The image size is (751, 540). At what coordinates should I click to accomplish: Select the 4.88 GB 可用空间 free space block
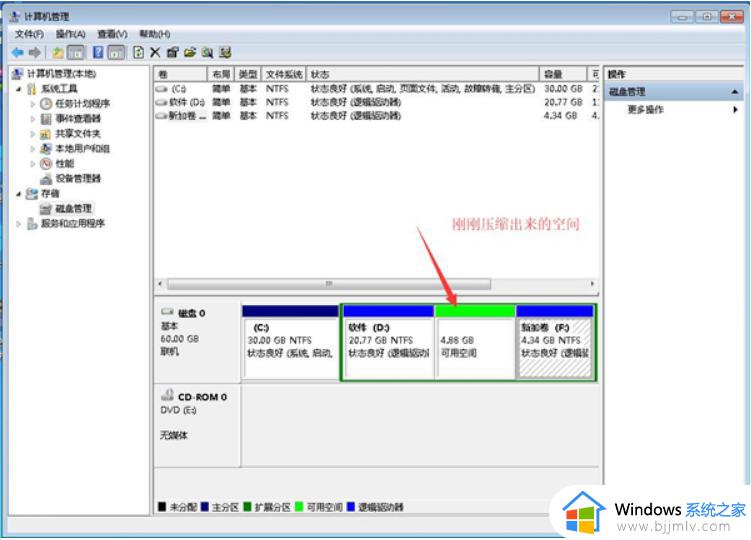[x=475, y=343]
